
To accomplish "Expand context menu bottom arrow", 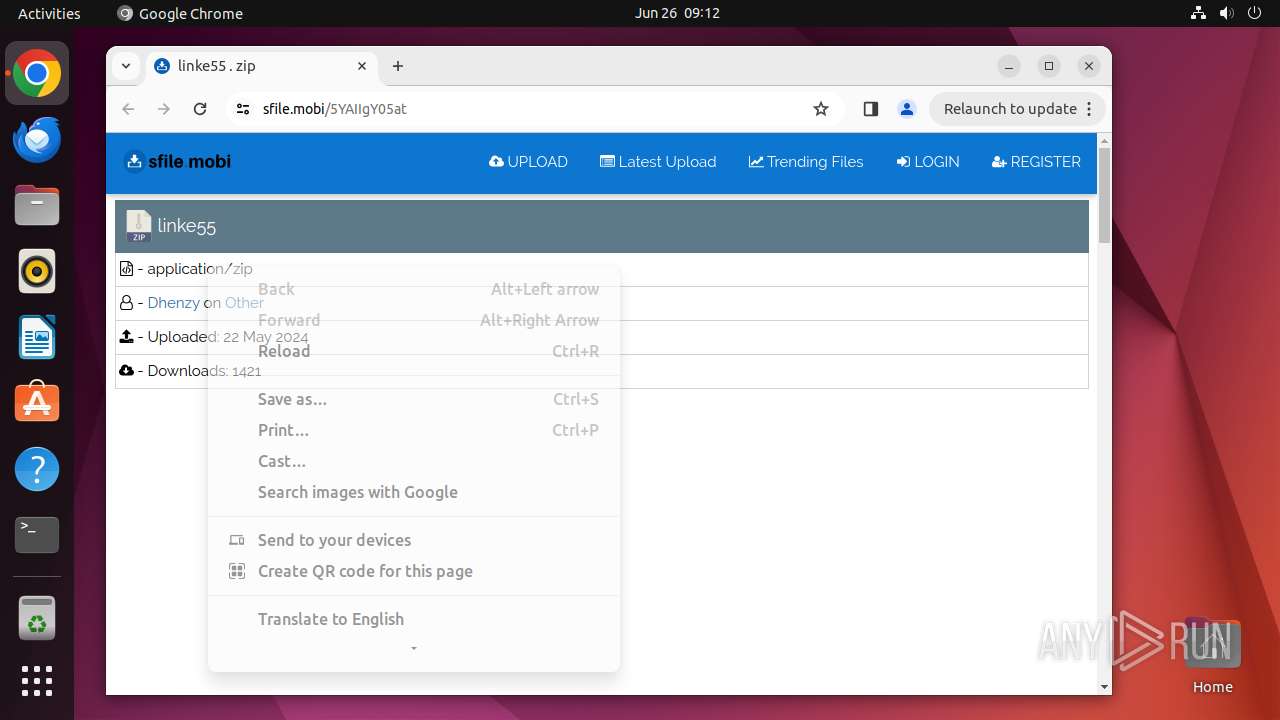I will point(414,649).
